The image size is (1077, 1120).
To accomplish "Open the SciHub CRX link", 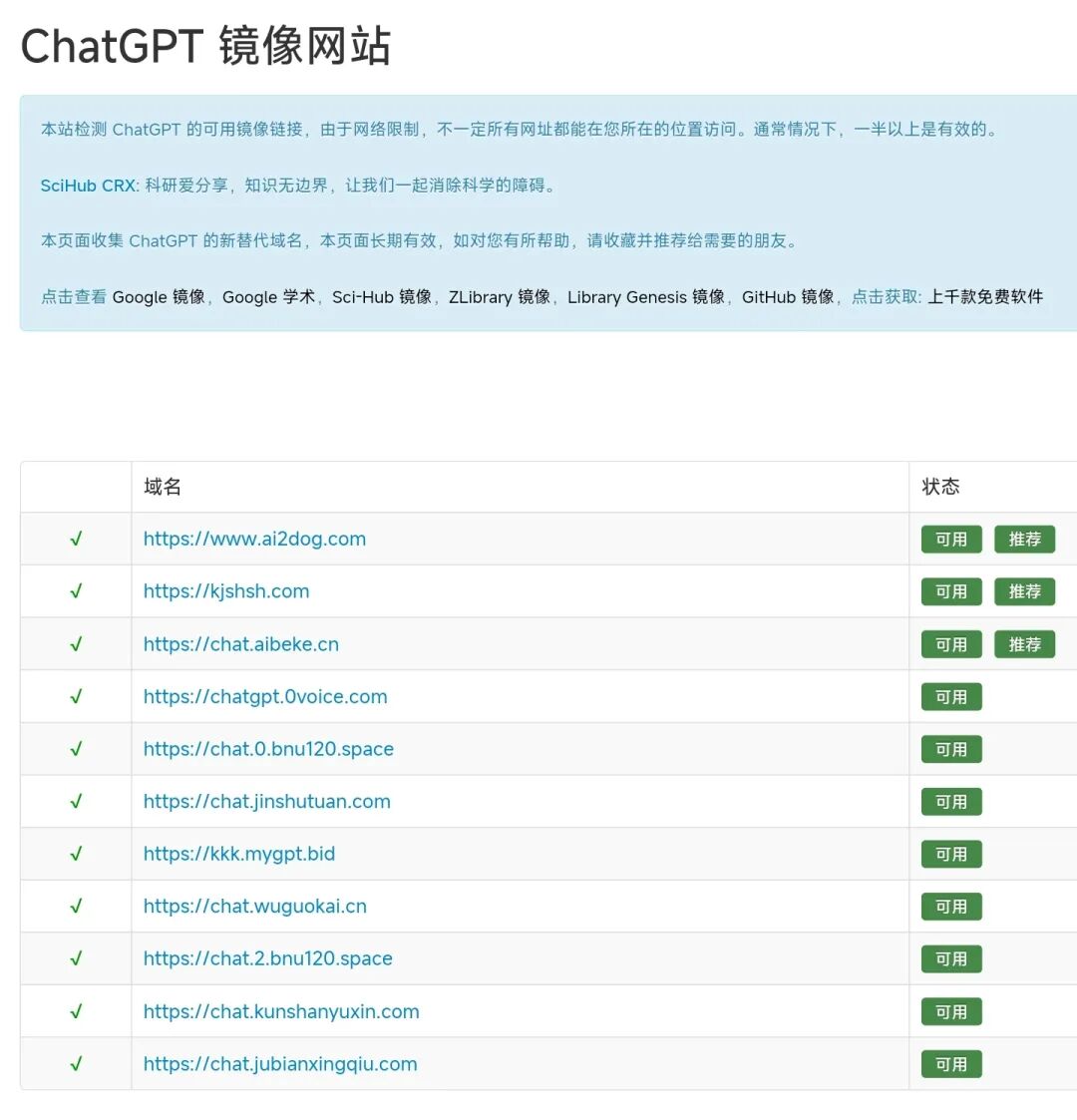I will pyautogui.click(x=88, y=186).
